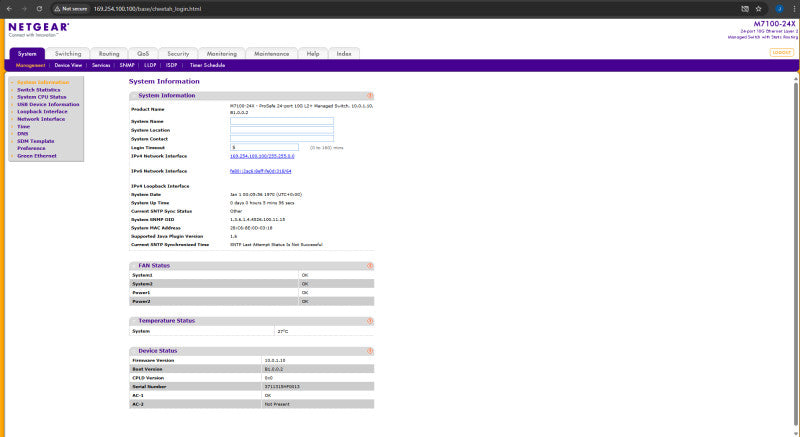Open Time in the sidebar
Image resolution: width=800 pixels, height=437 pixels.
(23, 126)
